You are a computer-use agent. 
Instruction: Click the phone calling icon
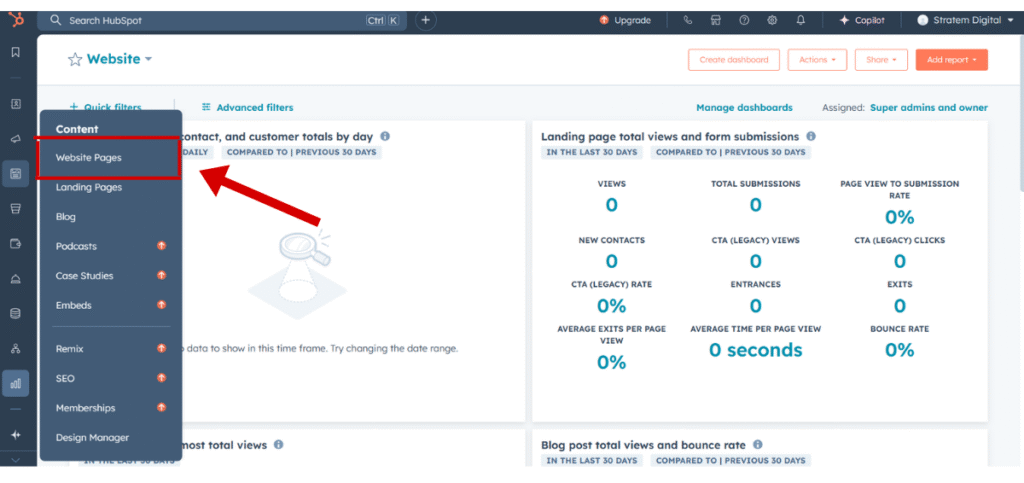coord(688,20)
